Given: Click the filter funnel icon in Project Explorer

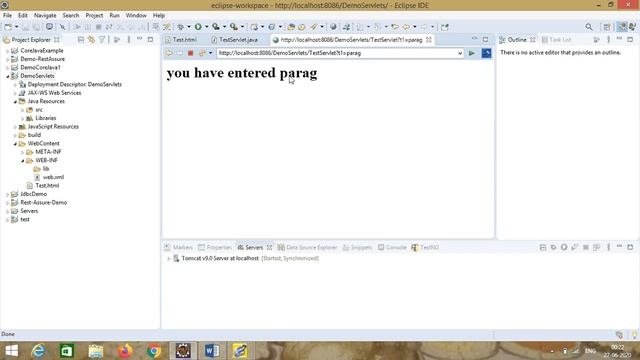Looking at the screenshot, I should [x=102, y=40].
